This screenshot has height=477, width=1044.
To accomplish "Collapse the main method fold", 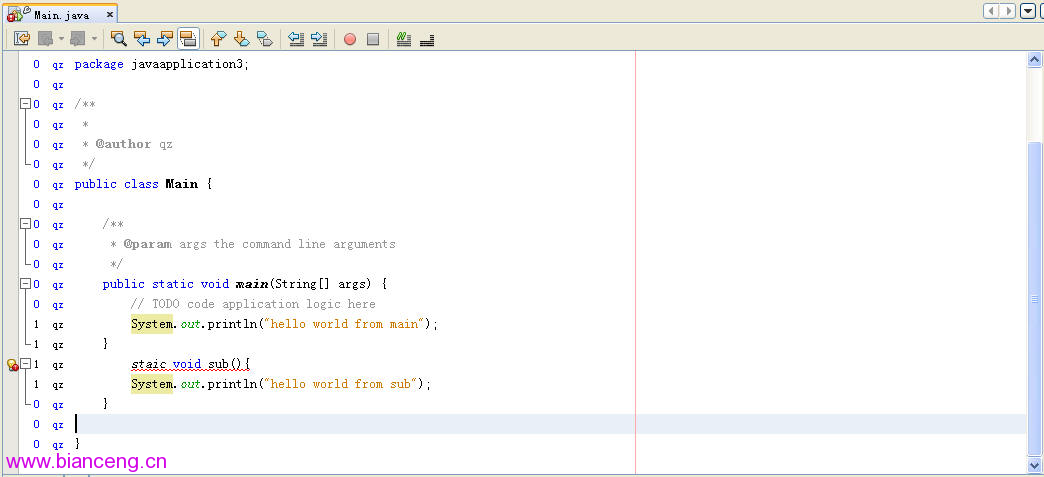I will pyautogui.click(x=25, y=284).
